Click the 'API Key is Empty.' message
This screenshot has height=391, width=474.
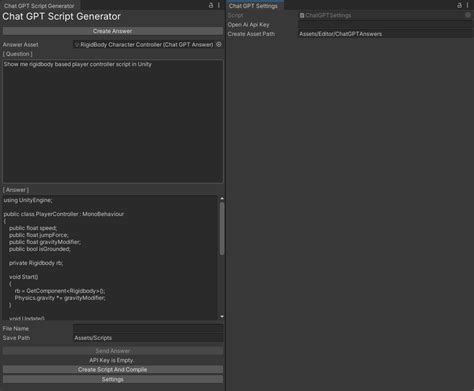[x=112, y=360]
